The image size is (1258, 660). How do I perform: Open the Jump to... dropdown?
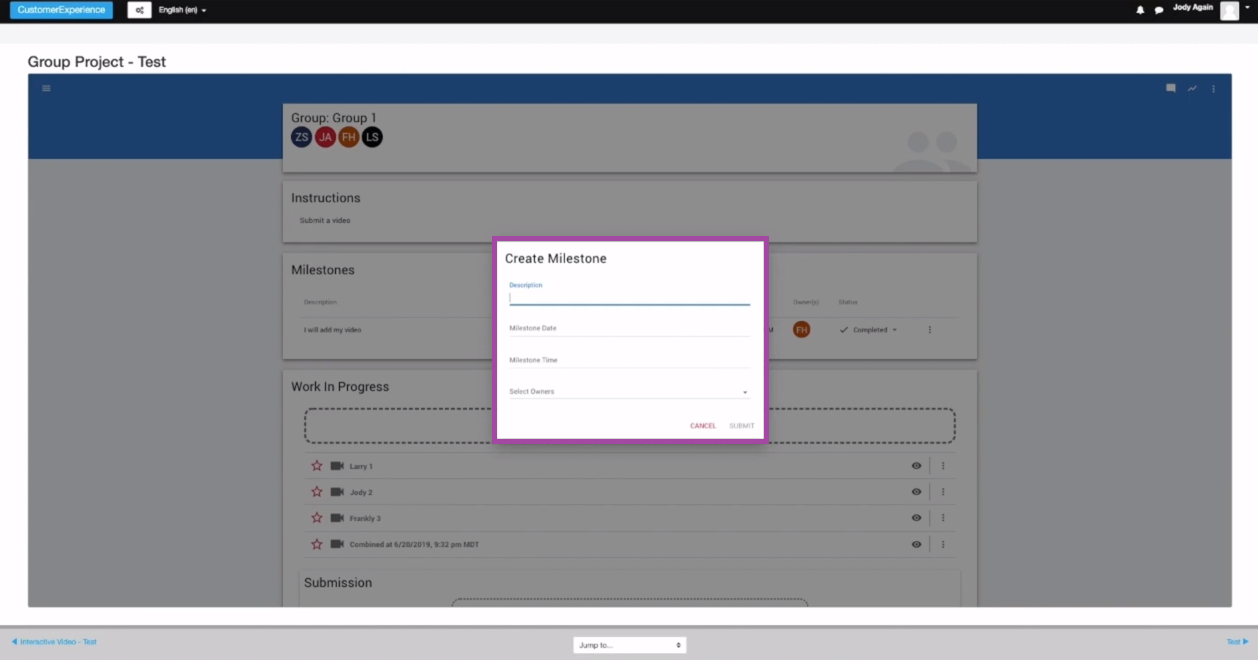coord(629,645)
